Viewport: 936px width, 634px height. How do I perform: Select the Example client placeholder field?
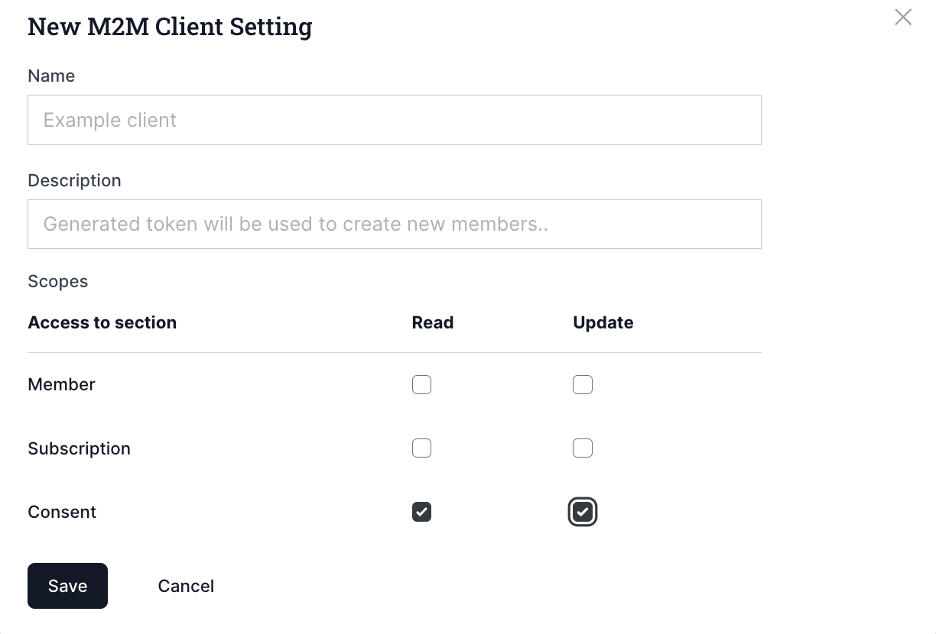(x=394, y=119)
